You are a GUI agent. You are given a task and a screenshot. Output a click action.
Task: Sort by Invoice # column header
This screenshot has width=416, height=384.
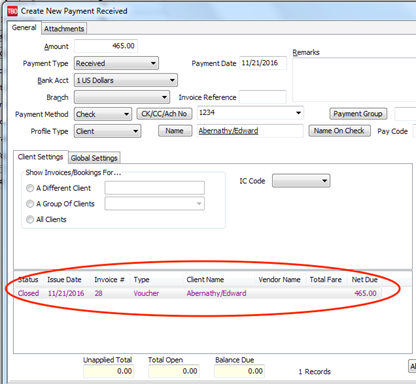[110, 280]
